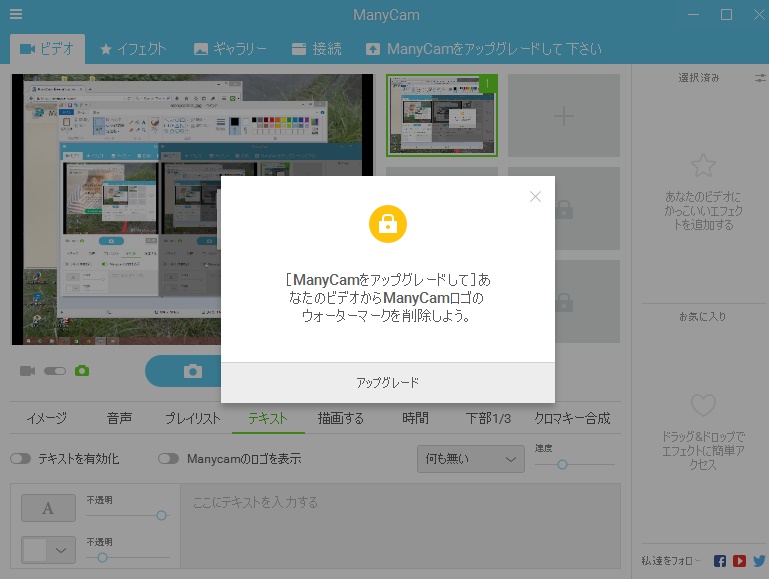Toggle the video/photo mode switch
Image resolution: width=769 pixels, height=579 pixels.
click(x=55, y=371)
